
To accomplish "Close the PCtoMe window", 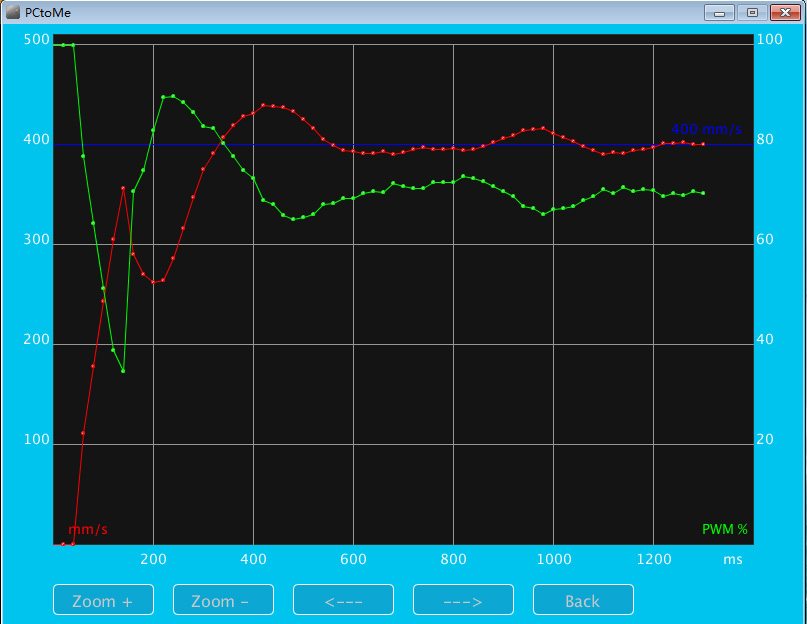I will (785, 12).
